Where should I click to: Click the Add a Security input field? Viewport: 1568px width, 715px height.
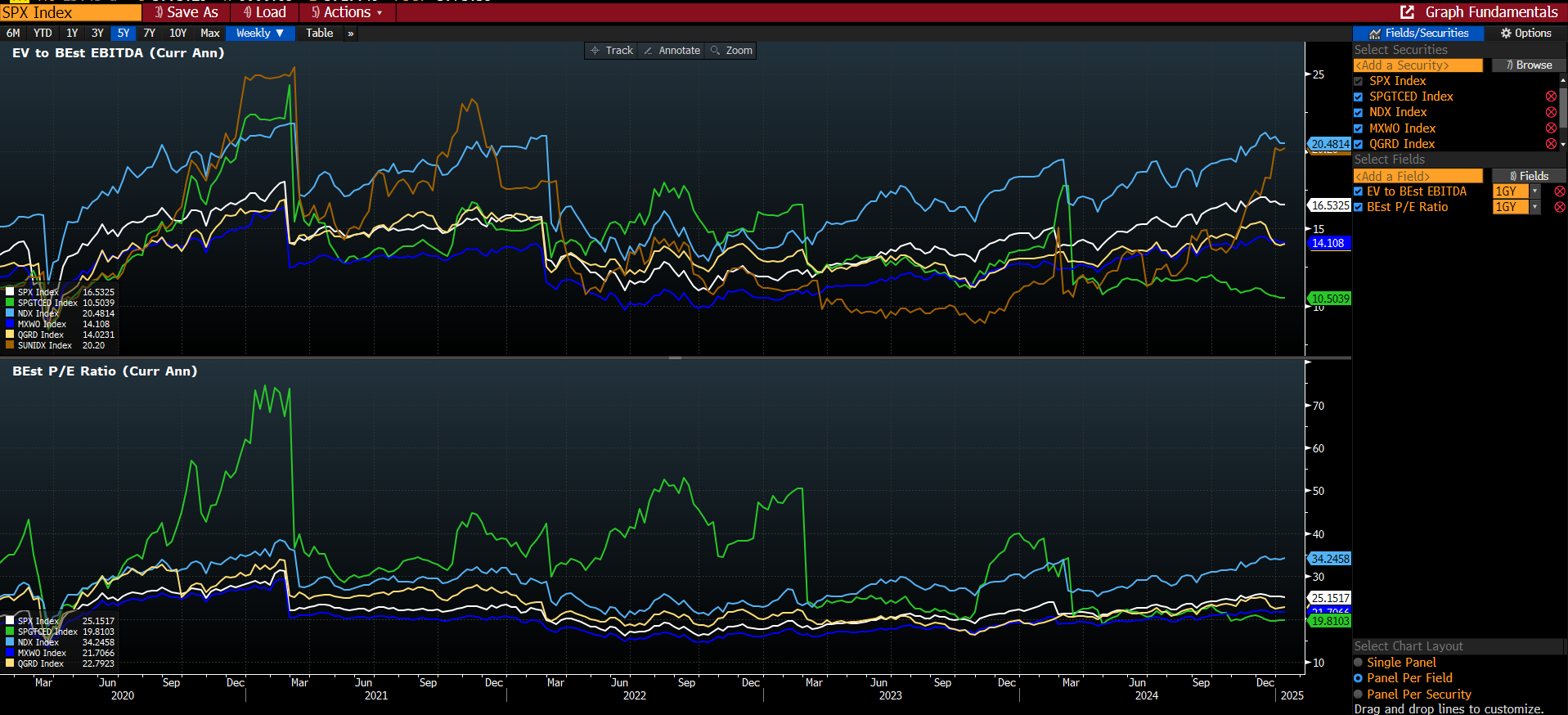click(x=1417, y=65)
